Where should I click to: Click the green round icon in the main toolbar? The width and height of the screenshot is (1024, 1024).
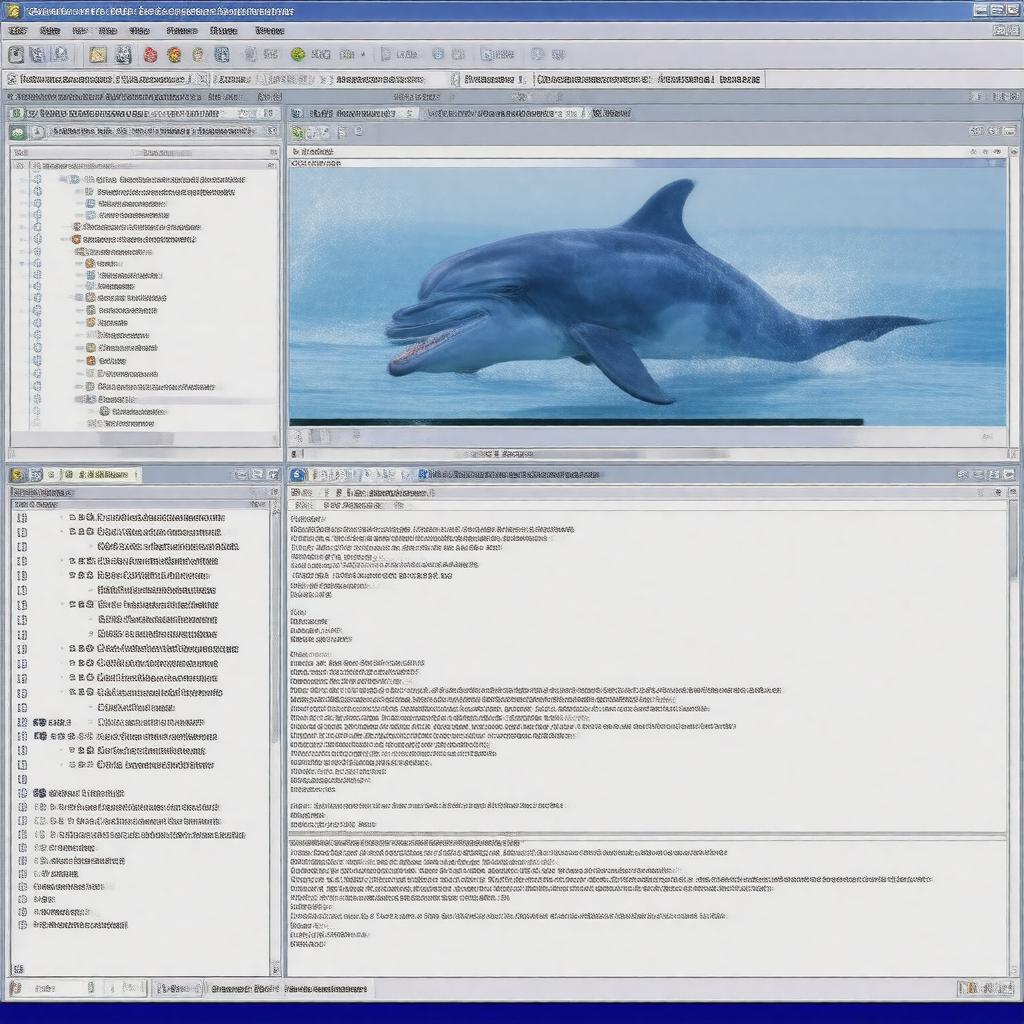click(x=297, y=55)
